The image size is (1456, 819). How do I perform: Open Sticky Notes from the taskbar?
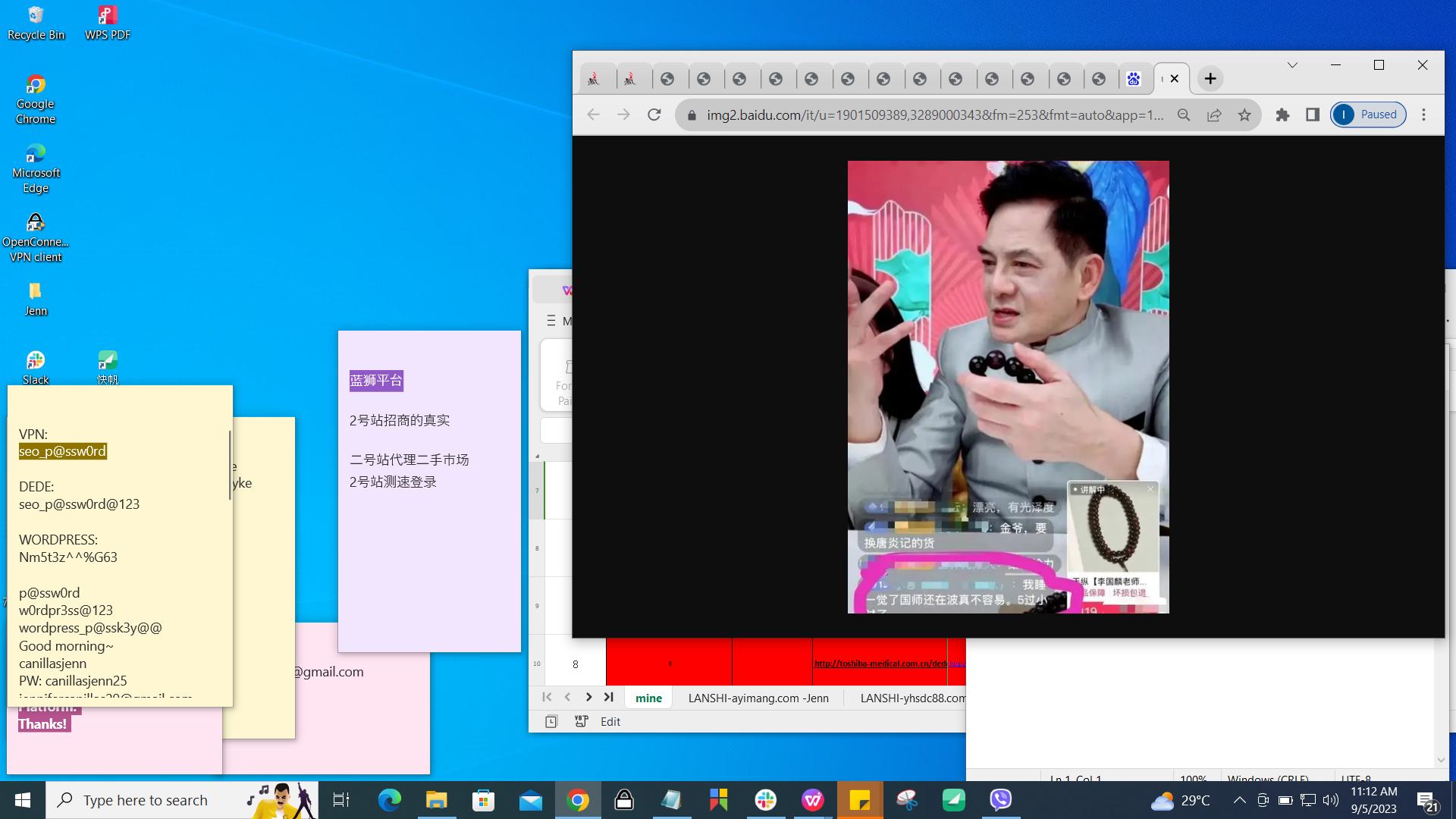coord(860,800)
